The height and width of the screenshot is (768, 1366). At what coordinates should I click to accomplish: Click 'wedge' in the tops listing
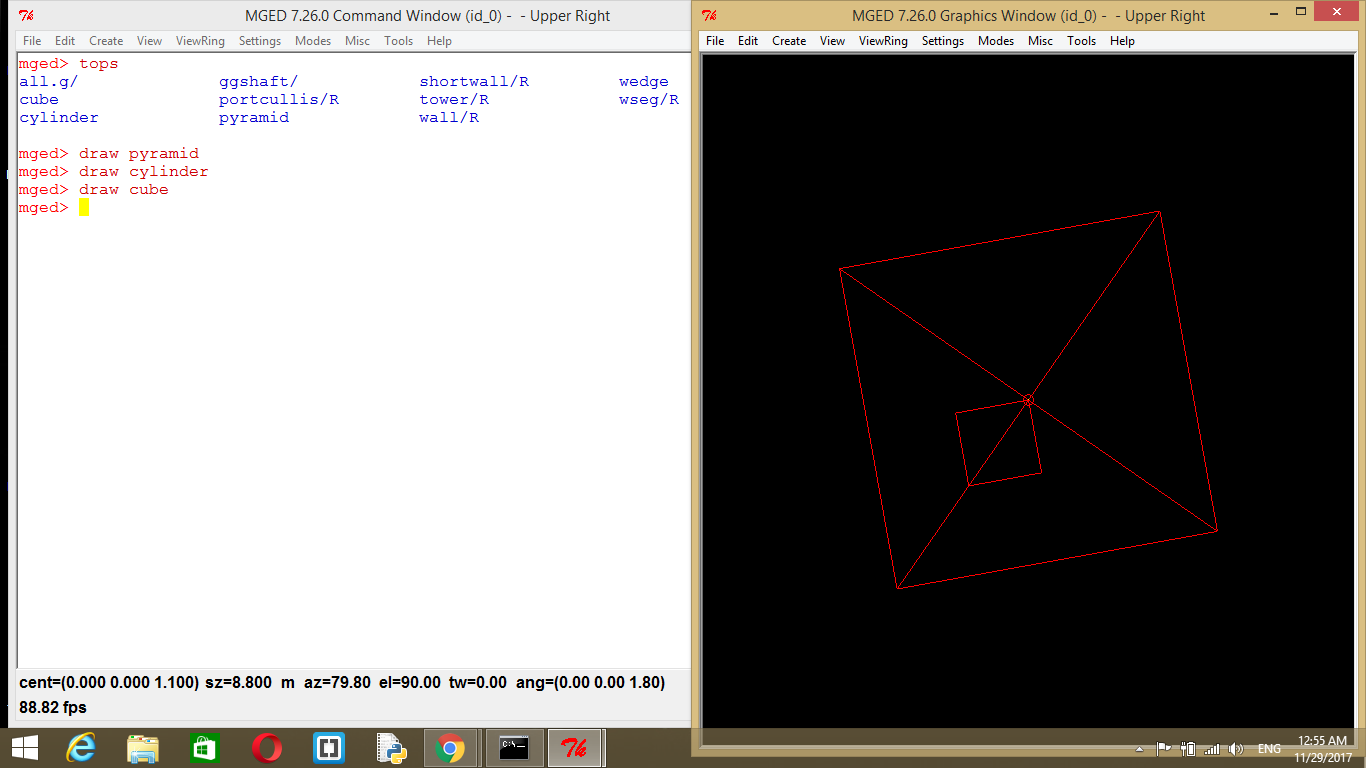pyautogui.click(x=644, y=82)
